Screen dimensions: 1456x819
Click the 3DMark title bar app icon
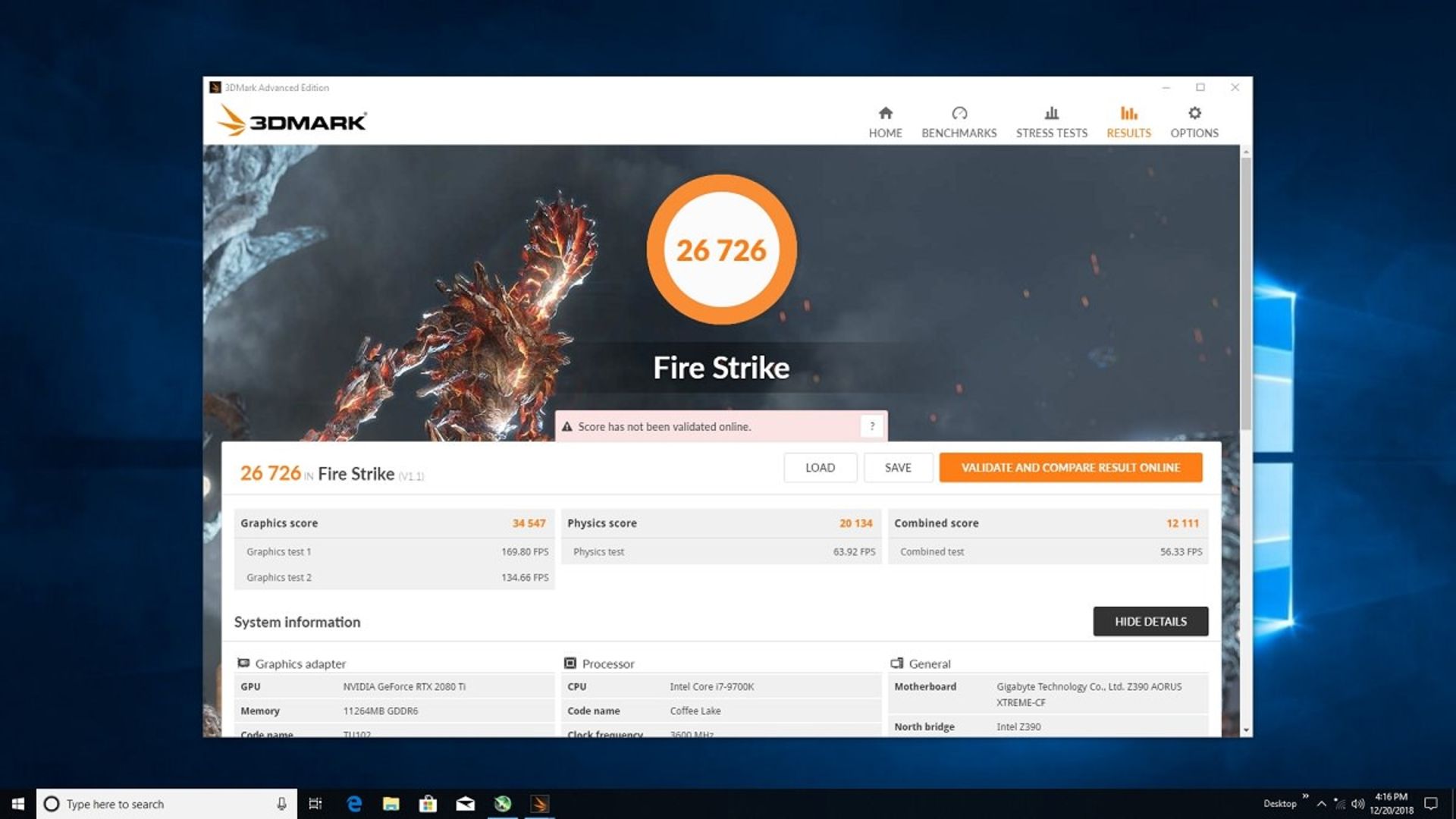coord(215,87)
